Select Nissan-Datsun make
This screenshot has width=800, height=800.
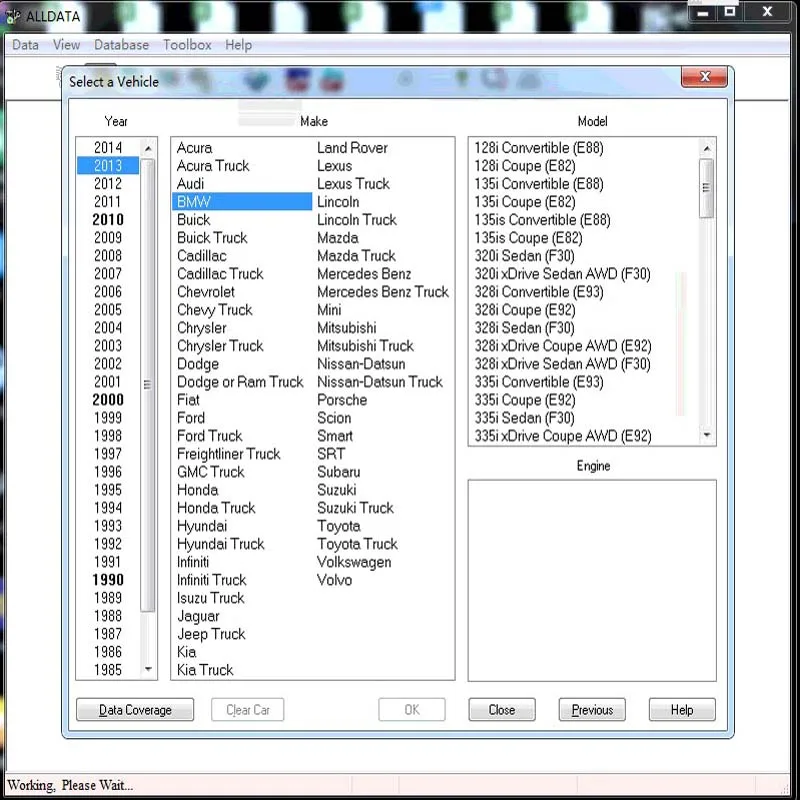(361, 364)
